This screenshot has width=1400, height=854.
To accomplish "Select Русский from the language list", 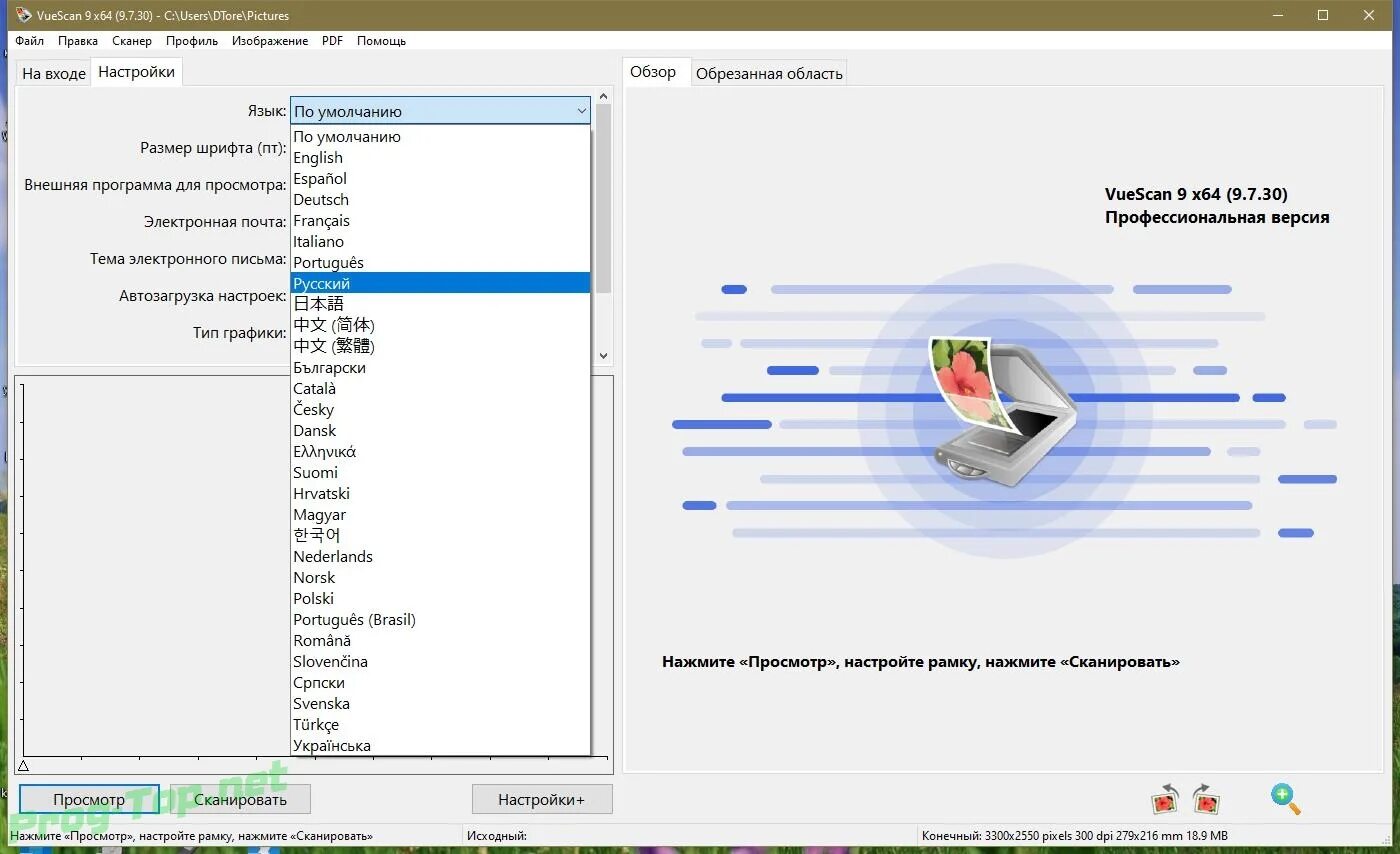I will 440,283.
